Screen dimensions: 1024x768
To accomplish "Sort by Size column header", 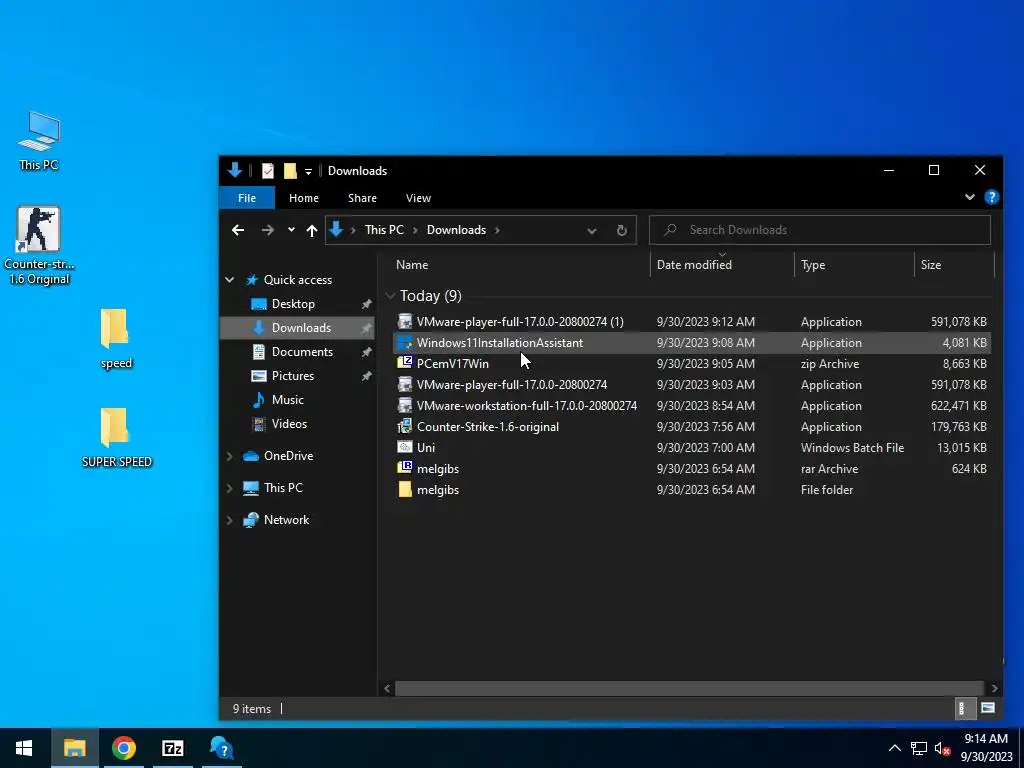I will 931,264.
